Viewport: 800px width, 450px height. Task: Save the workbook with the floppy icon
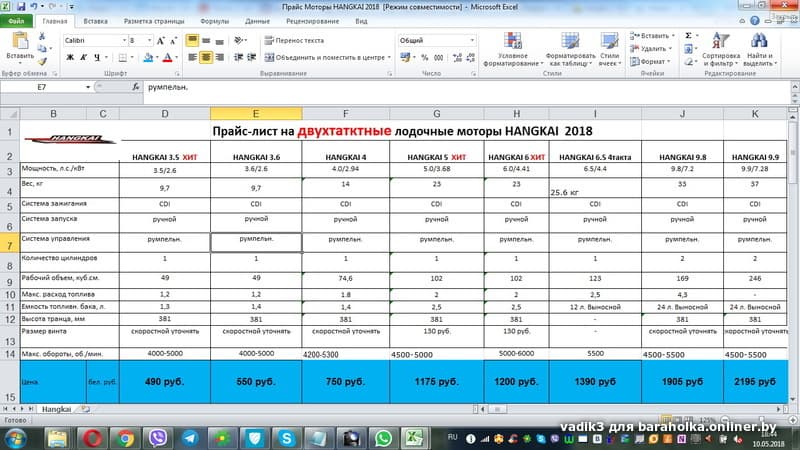click(x=21, y=7)
